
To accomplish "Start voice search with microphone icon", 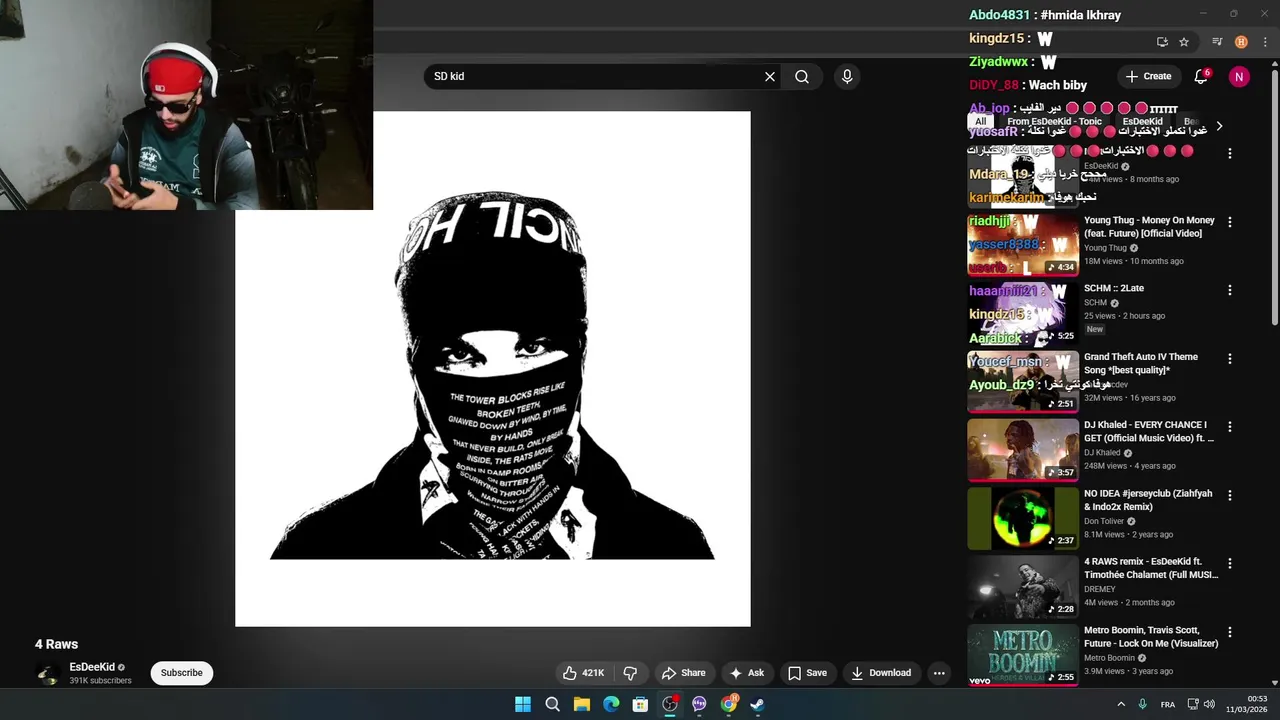I will (x=847, y=76).
